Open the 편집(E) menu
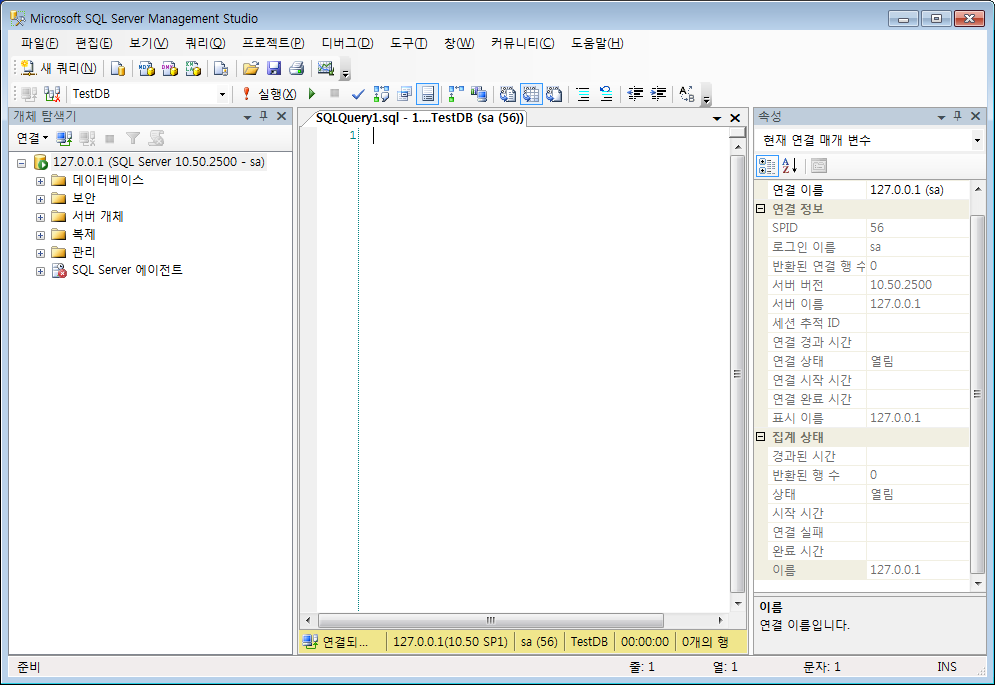 pos(94,43)
